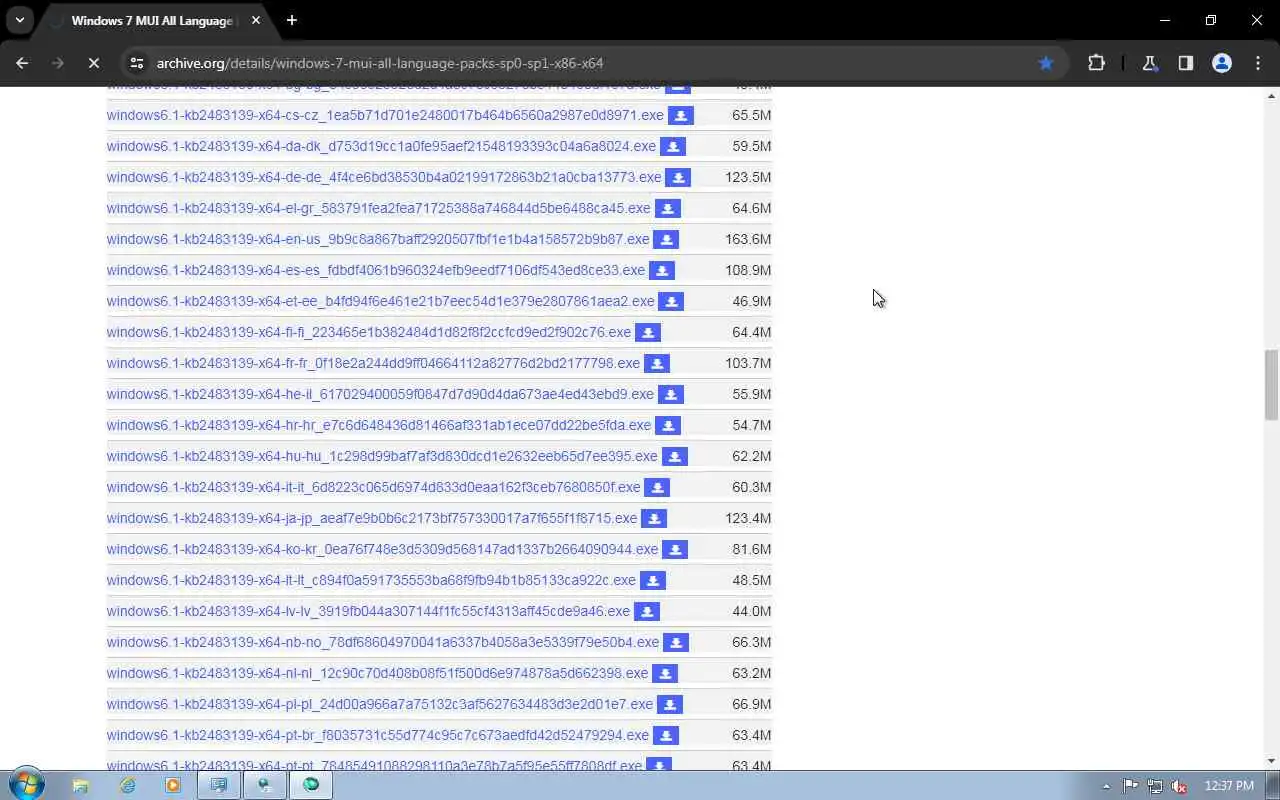Open a new browser tab
This screenshot has height=800, width=1280.
click(x=292, y=20)
